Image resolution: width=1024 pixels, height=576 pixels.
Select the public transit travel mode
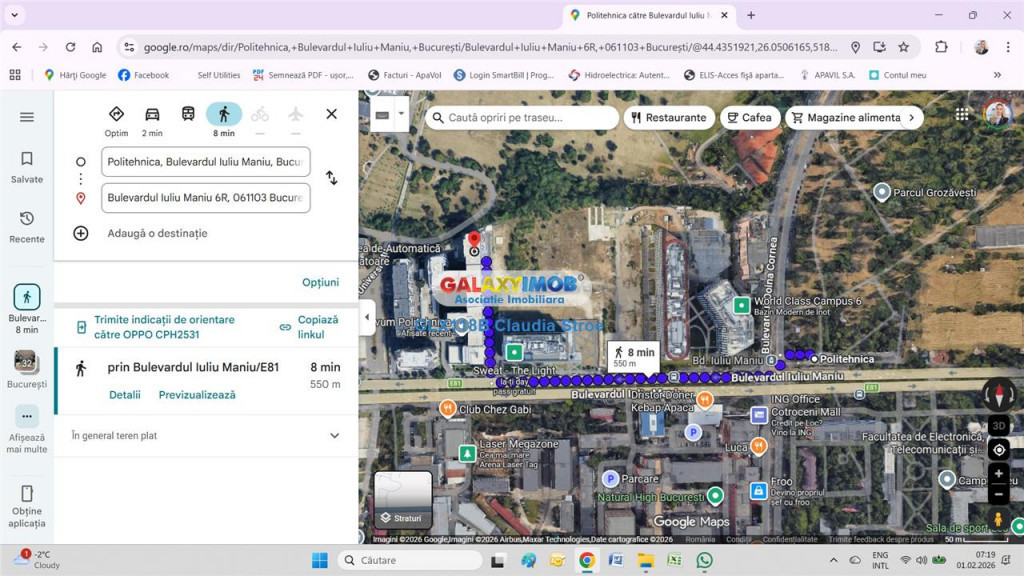pos(188,115)
